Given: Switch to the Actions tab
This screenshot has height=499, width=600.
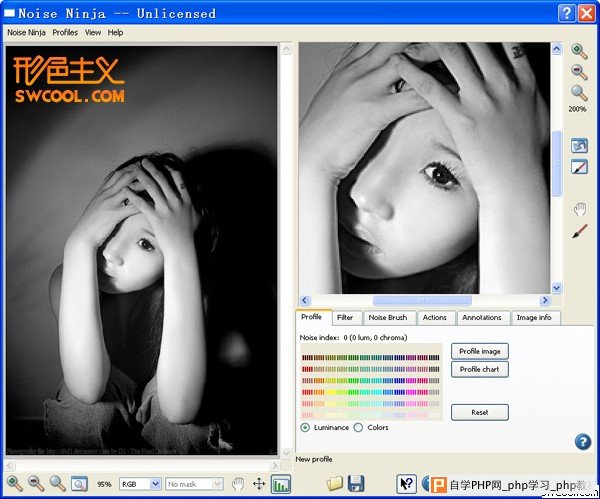Looking at the screenshot, I should point(435,318).
